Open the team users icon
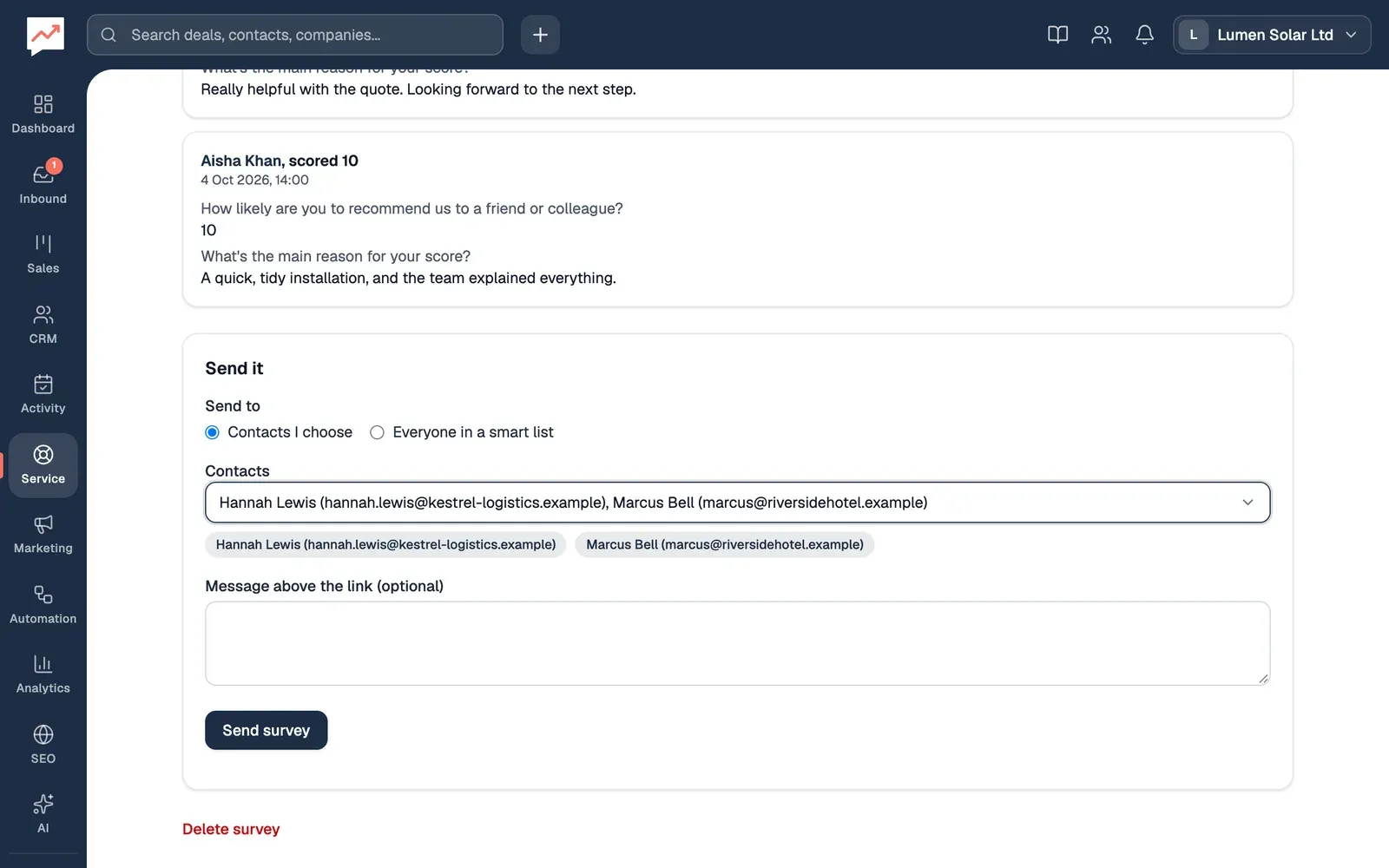This screenshot has width=1389, height=868. point(1101,35)
